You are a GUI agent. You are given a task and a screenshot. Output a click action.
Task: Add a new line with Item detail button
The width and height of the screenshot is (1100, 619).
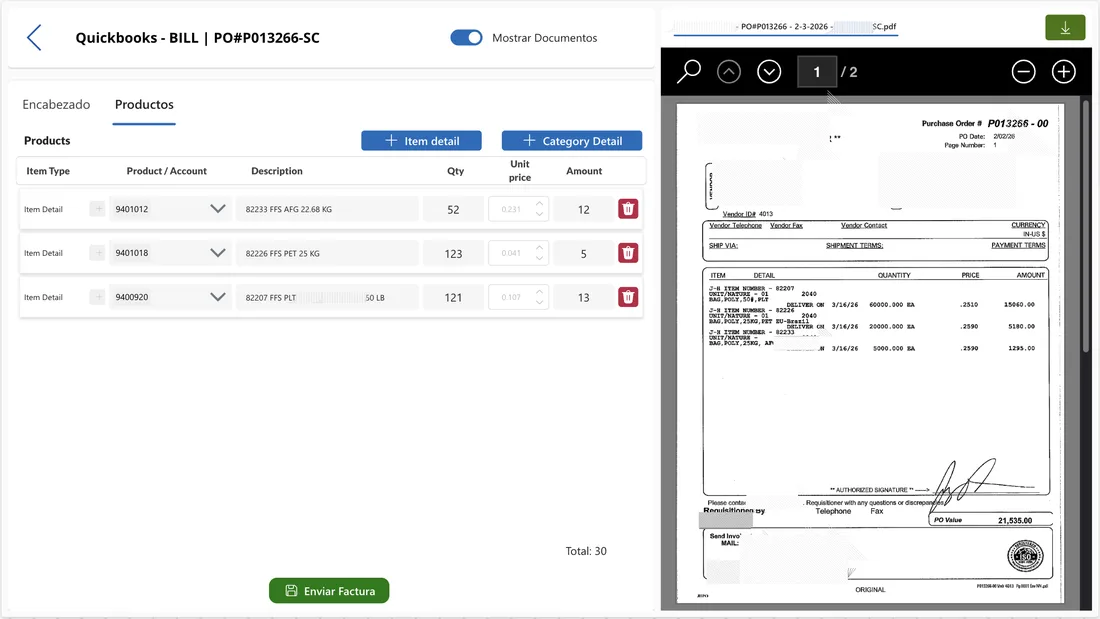pyautogui.click(x=421, y=140)
